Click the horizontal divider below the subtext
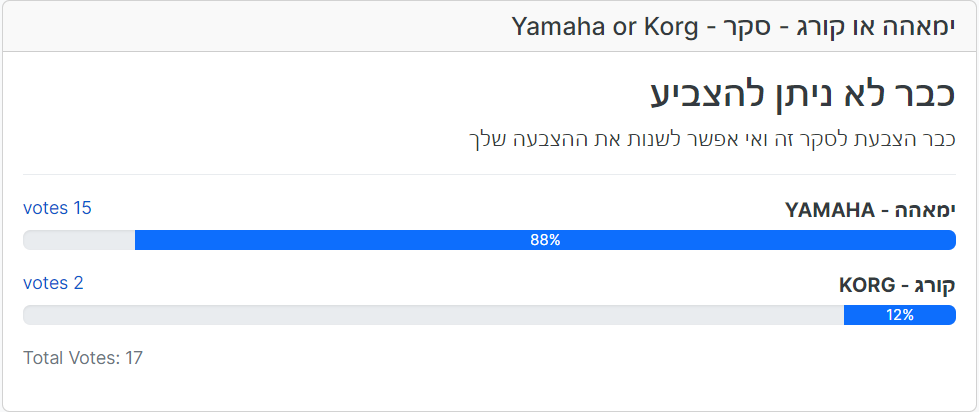Screen dimensions: 979x412 [490, 174]
